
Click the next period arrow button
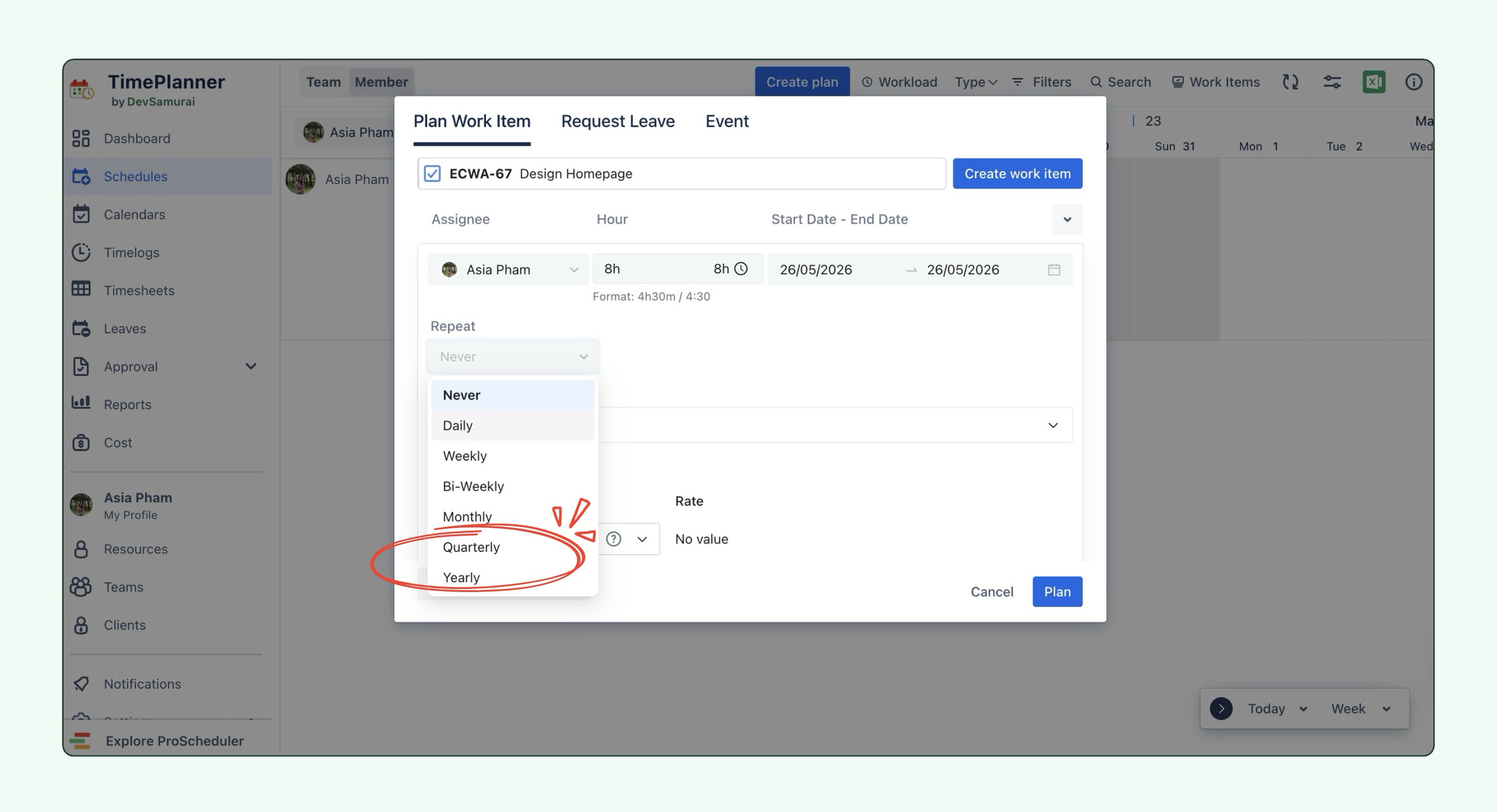pyautogui.click(x=1221, y=709)
